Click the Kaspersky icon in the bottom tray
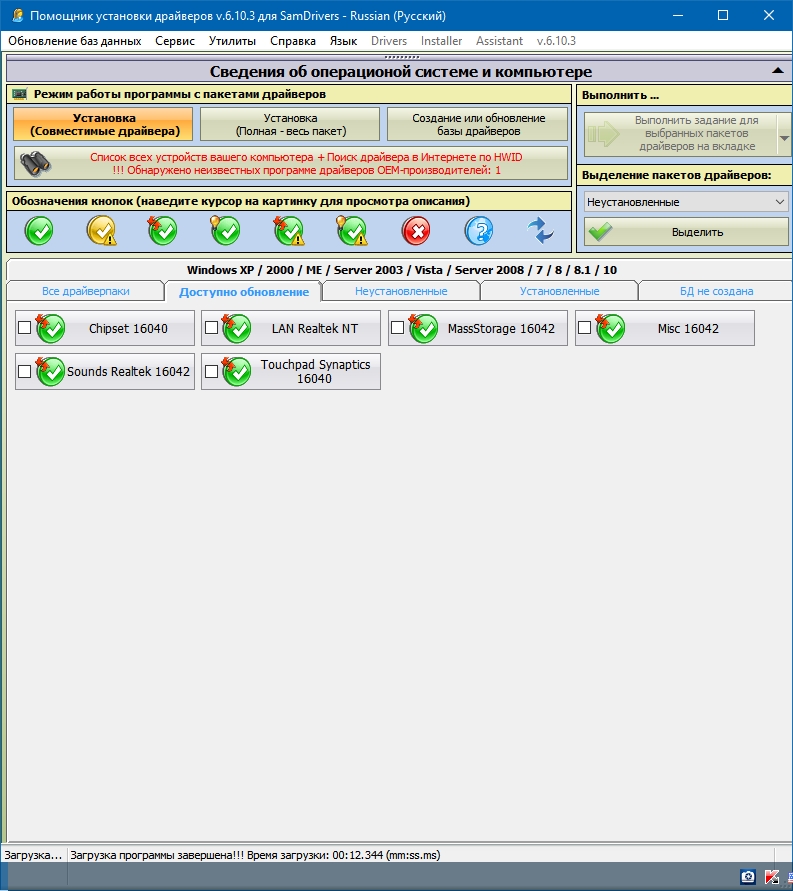 point(772,877)
